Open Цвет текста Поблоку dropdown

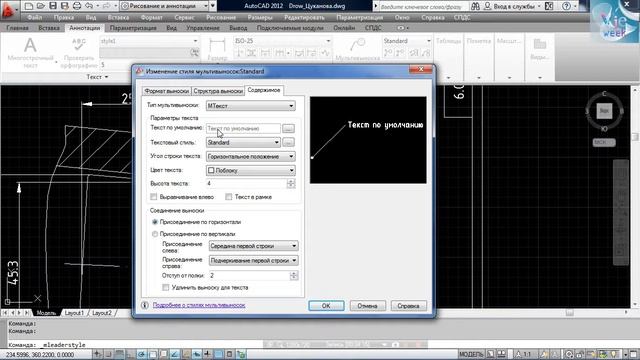tap(251, 170)
